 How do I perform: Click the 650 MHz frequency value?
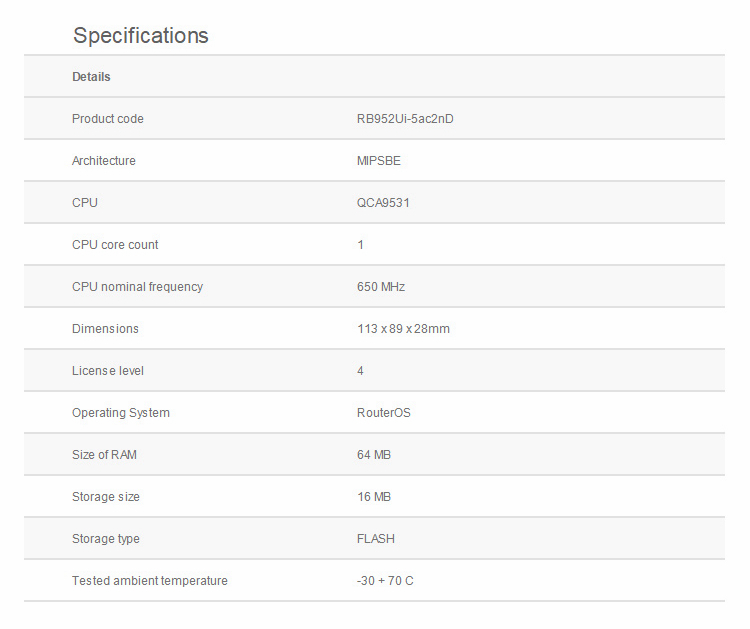tap(381, 287)
